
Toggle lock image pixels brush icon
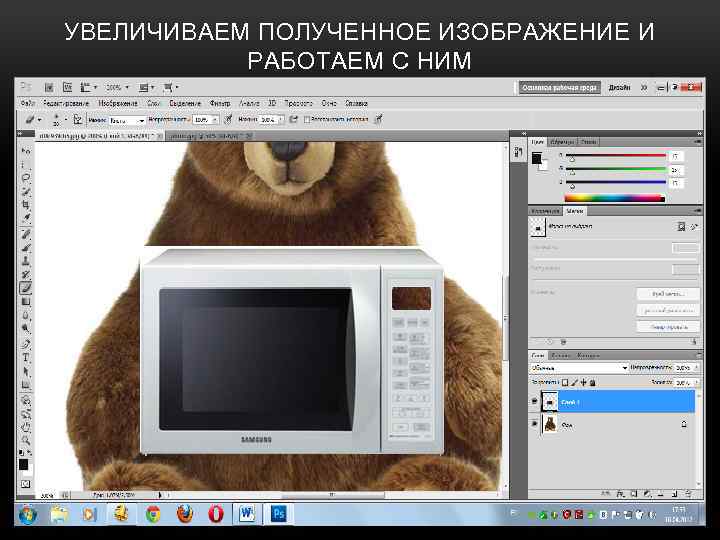574,382
